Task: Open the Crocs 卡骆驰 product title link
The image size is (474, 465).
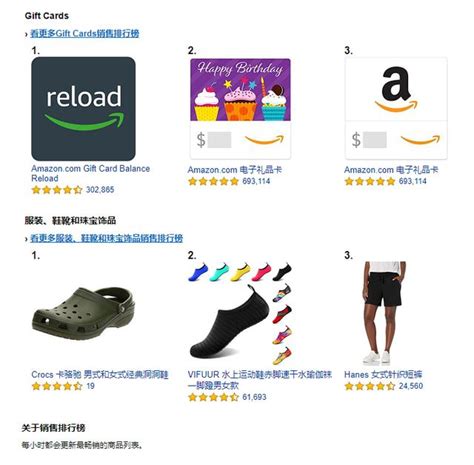Action: [x=100, y=374]
